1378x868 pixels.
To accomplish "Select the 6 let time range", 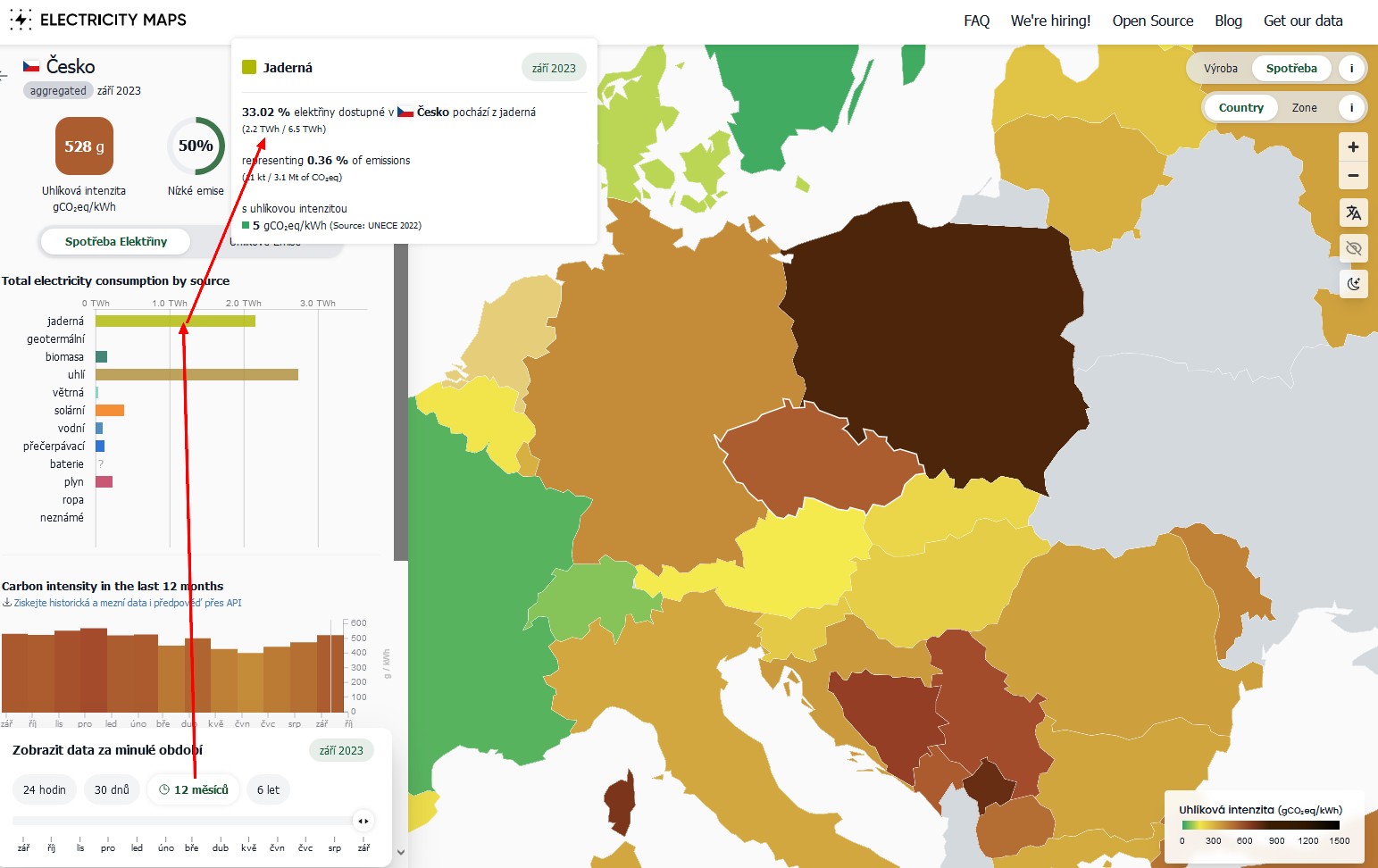I will point(268,789).
